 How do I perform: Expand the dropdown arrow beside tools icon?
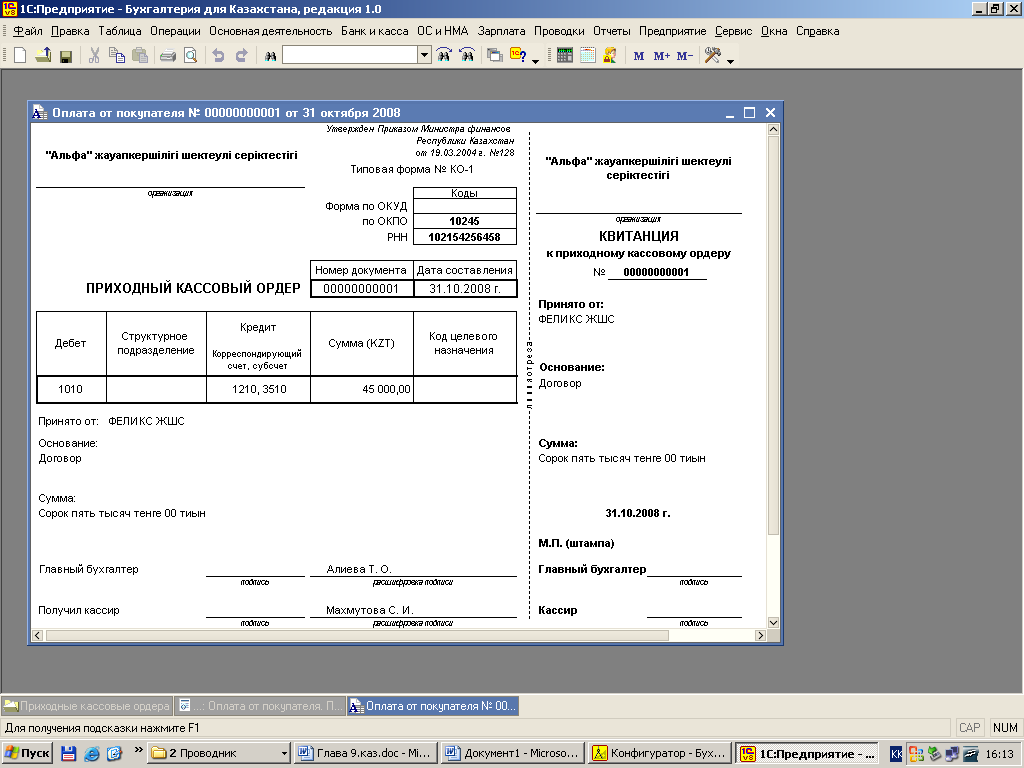730,61
